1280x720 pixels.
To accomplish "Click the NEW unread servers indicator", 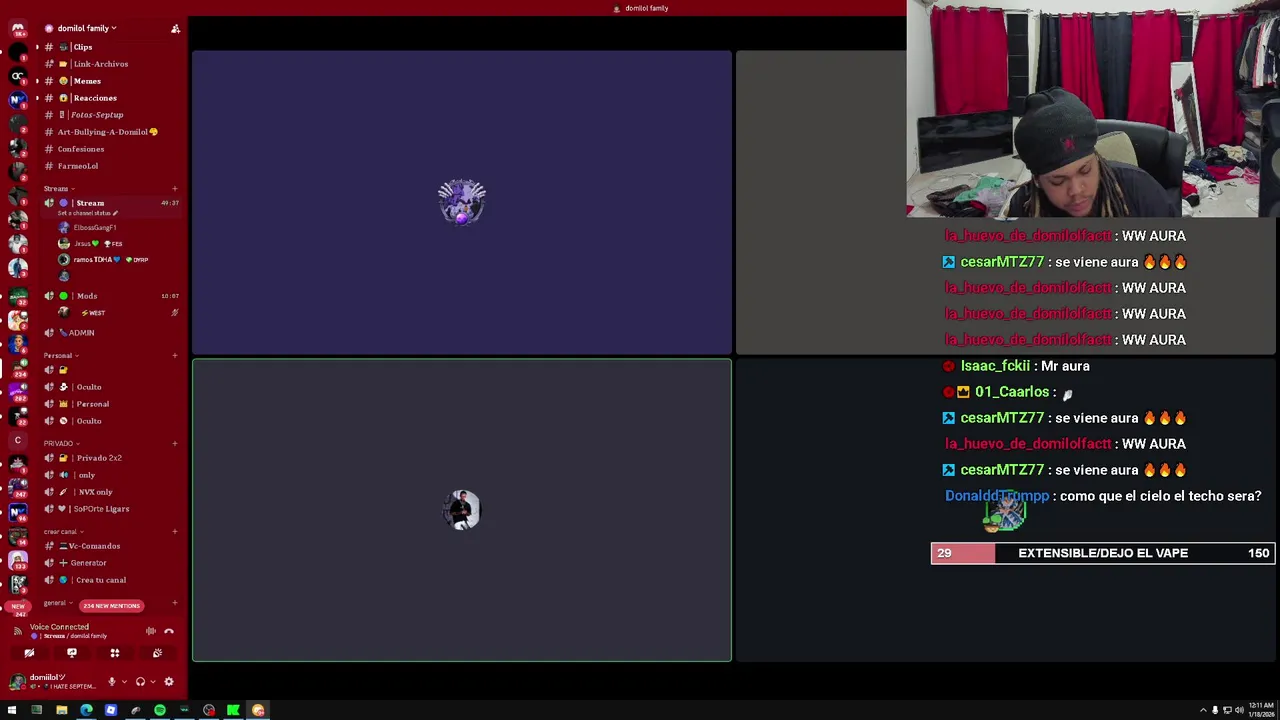I will point(17,607).
